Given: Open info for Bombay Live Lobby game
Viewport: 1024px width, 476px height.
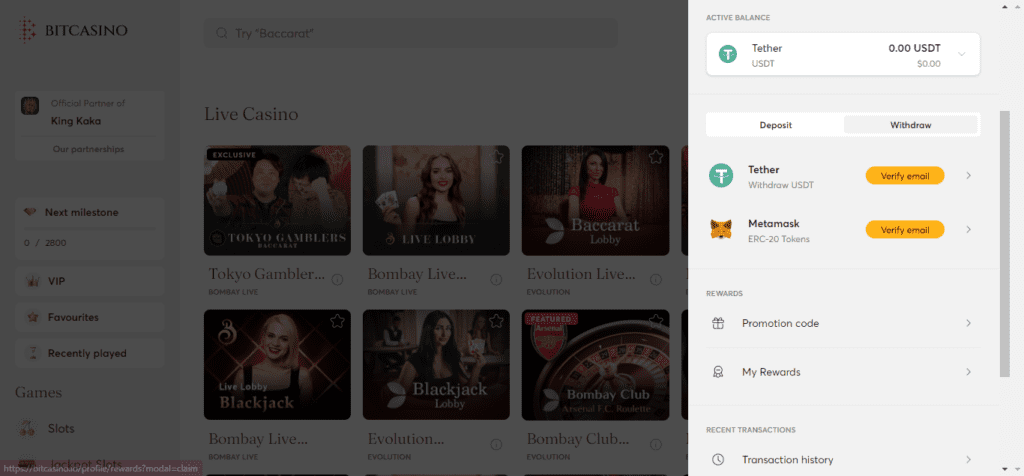Looking at the screenshot, I should tap(496, 279).
